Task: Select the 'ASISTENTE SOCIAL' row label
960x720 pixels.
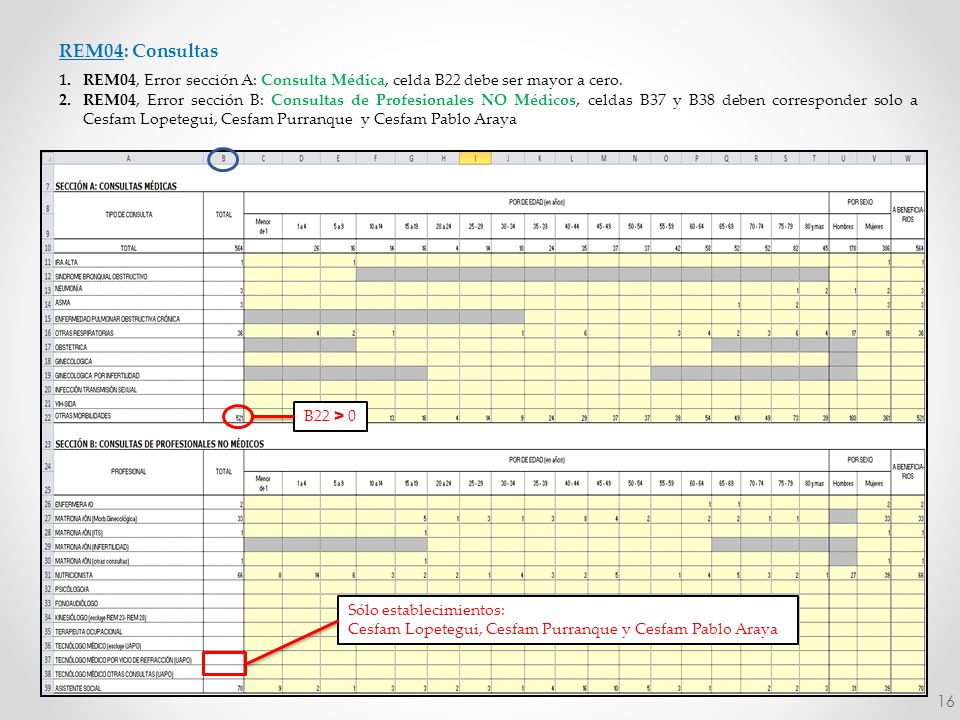Action: coord(78,688)
